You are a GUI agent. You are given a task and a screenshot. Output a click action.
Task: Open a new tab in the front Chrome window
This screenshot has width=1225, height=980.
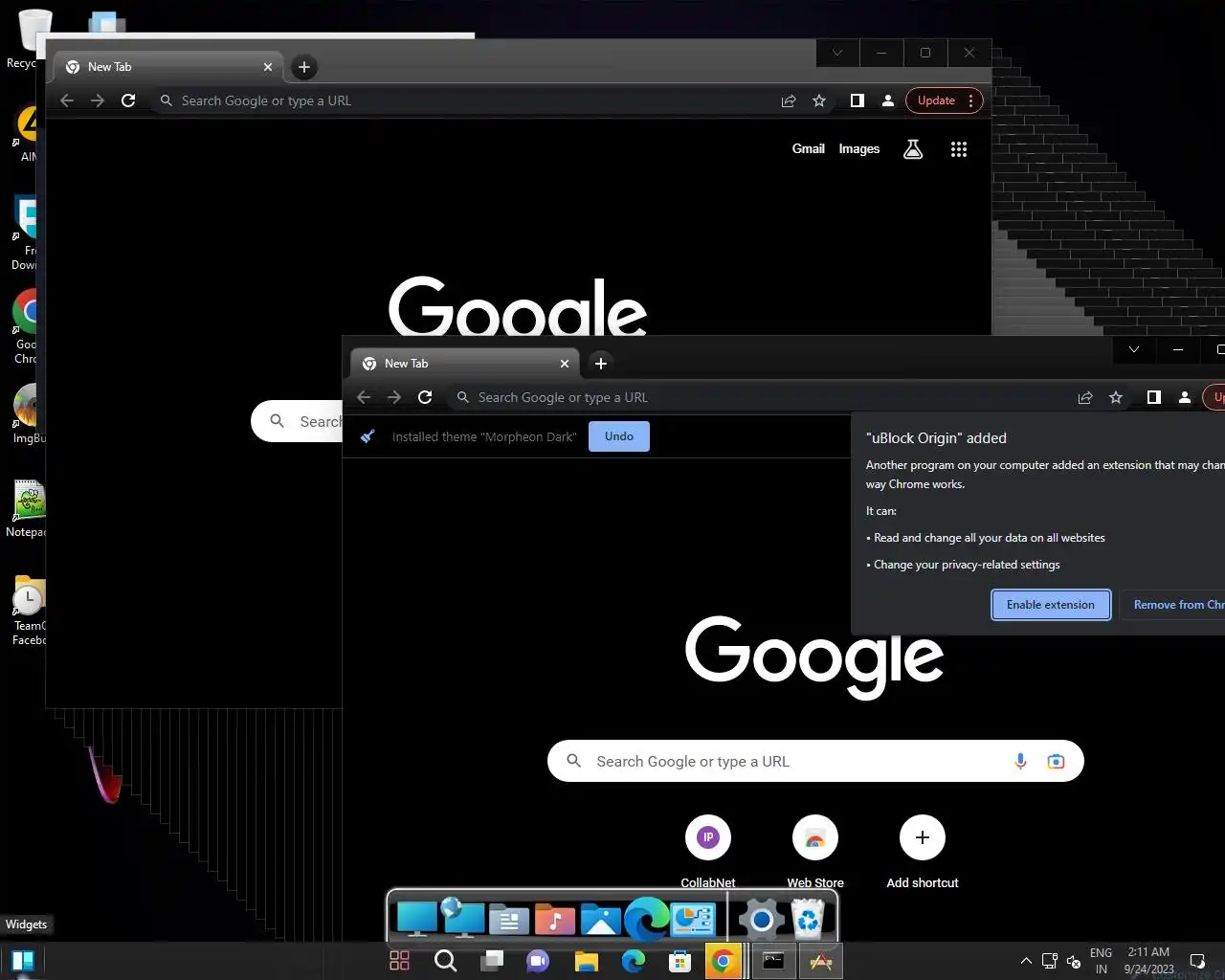[x=601, y=364]
